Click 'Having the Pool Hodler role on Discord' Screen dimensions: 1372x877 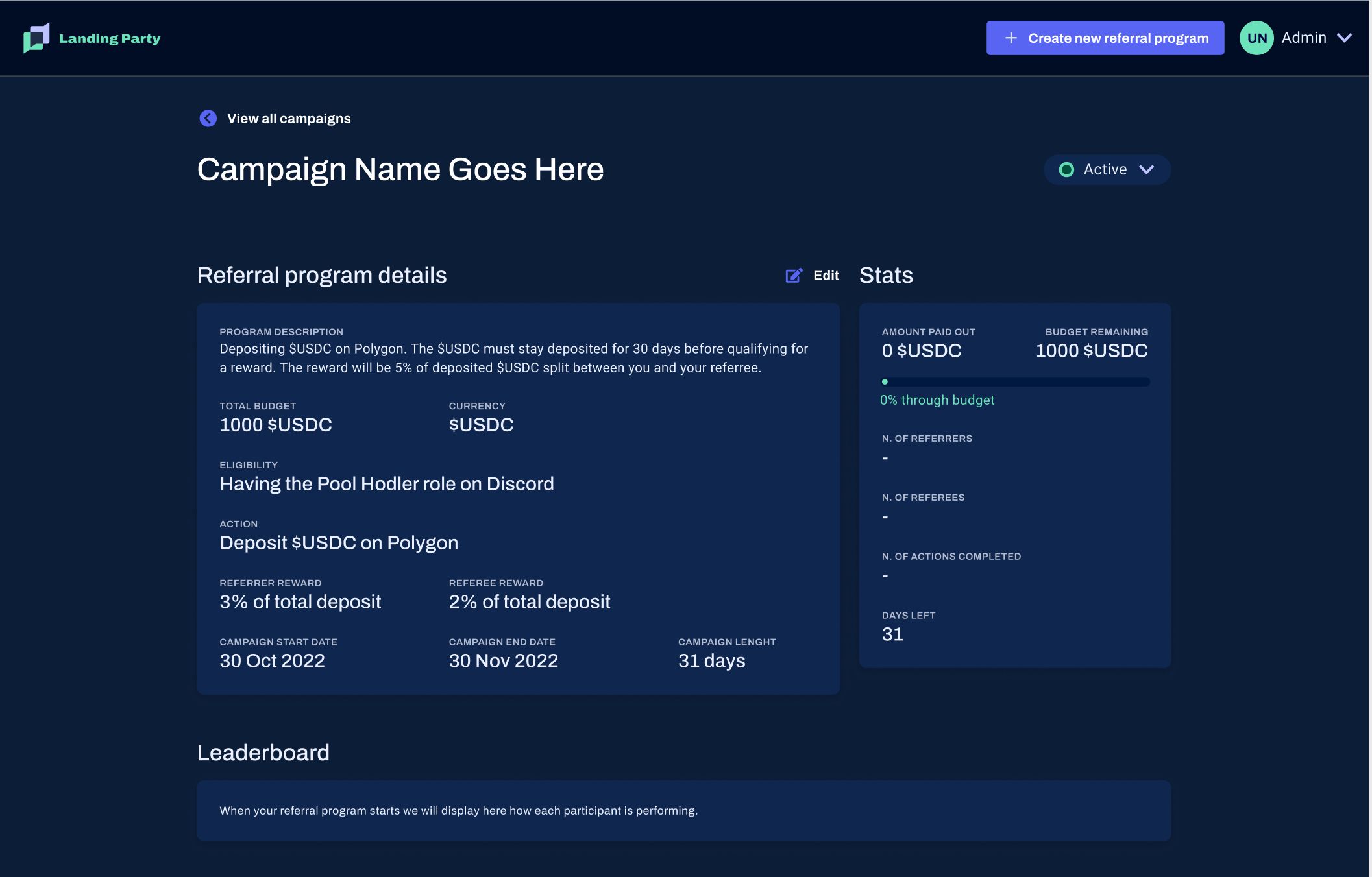point(387,484)
